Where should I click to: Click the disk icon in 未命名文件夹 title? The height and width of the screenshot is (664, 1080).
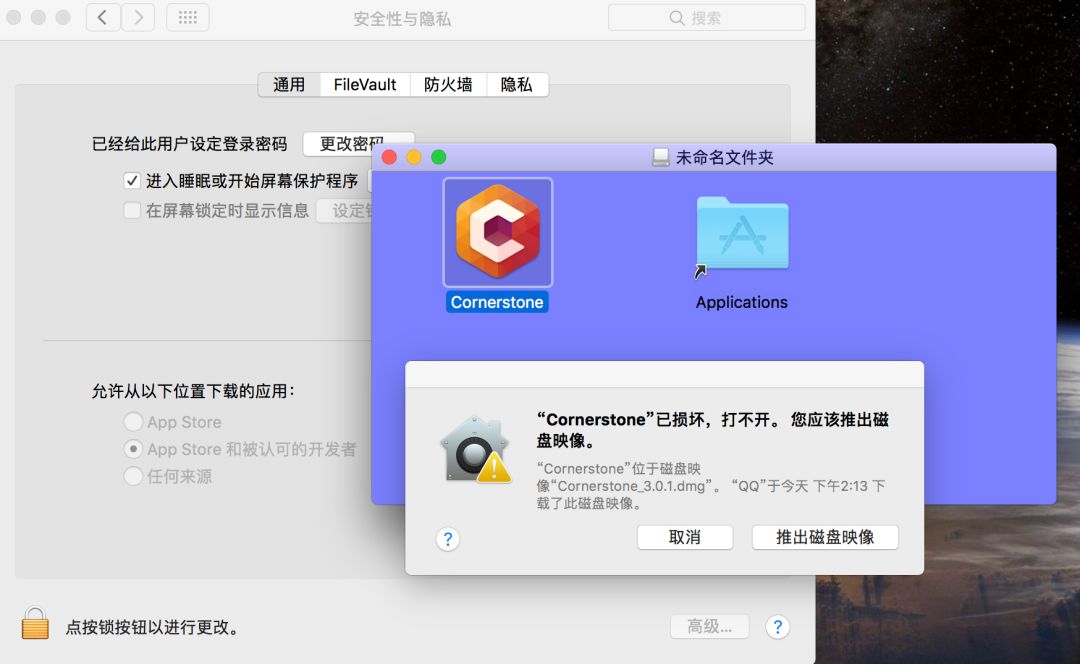coord(661,158)
